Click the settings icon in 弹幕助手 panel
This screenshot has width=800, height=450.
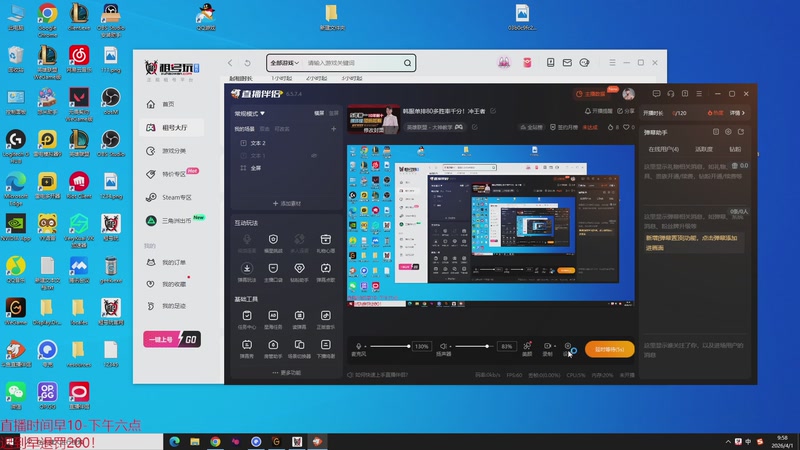[728, 132]
